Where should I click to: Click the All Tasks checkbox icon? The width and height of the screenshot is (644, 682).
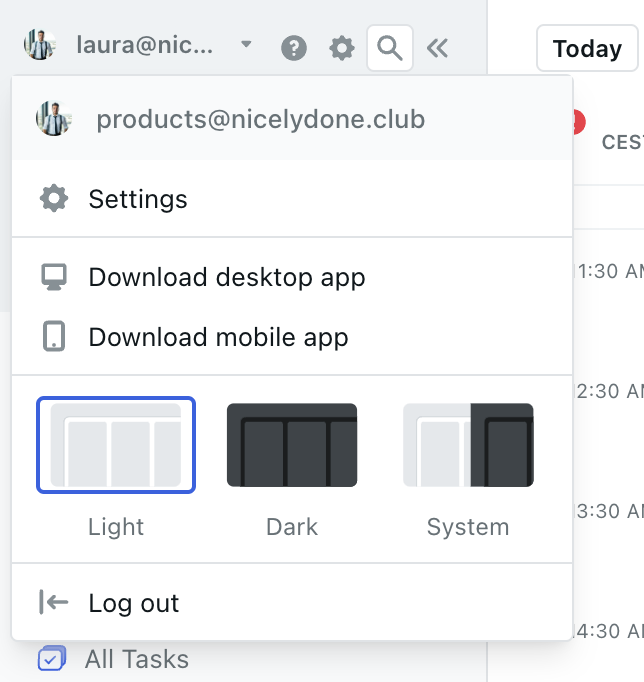pos(51,659)
